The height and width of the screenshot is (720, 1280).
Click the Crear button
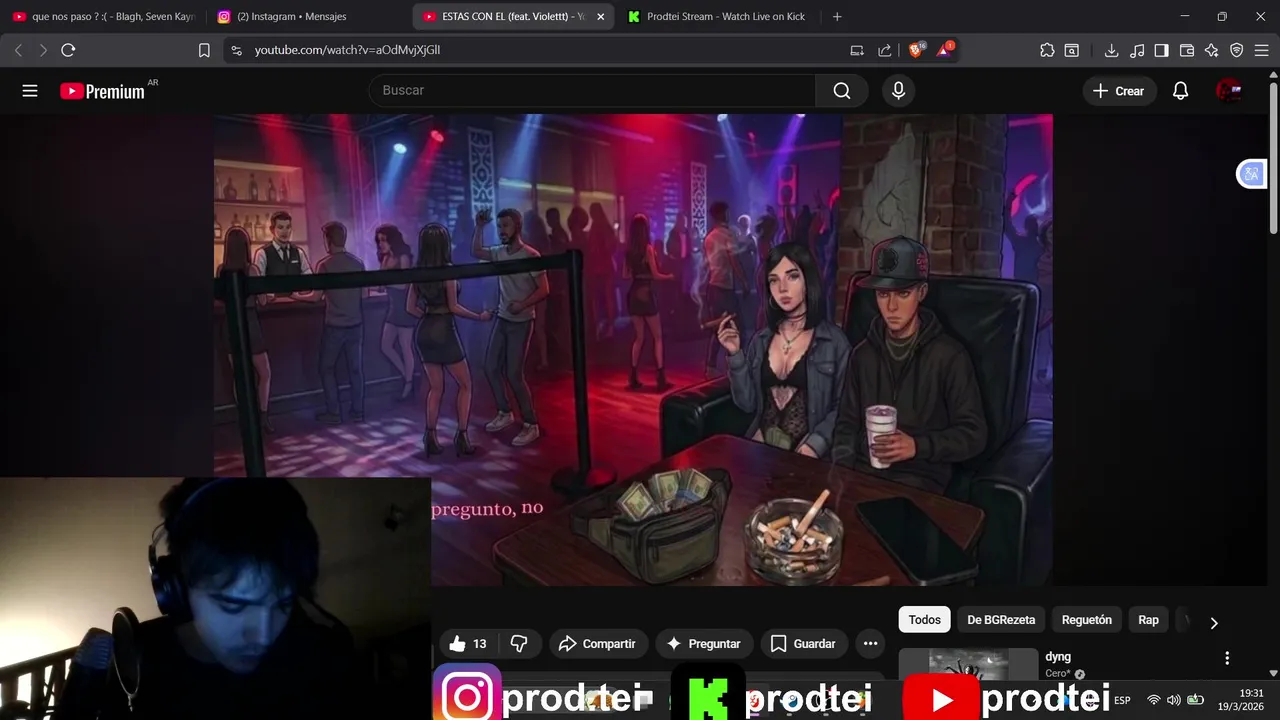click(1118, 91)
